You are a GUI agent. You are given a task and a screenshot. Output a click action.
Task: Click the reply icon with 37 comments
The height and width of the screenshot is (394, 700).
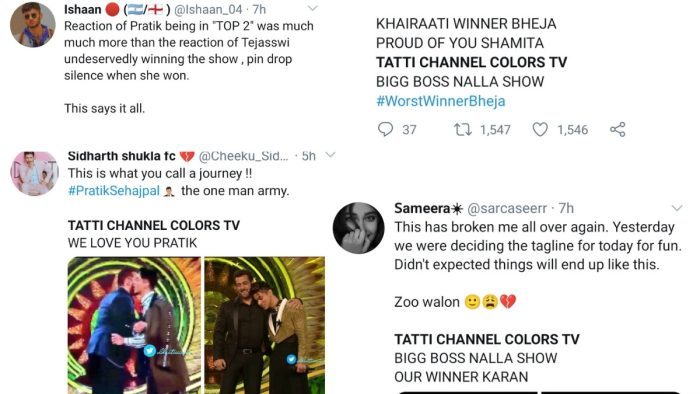point(385,129)
